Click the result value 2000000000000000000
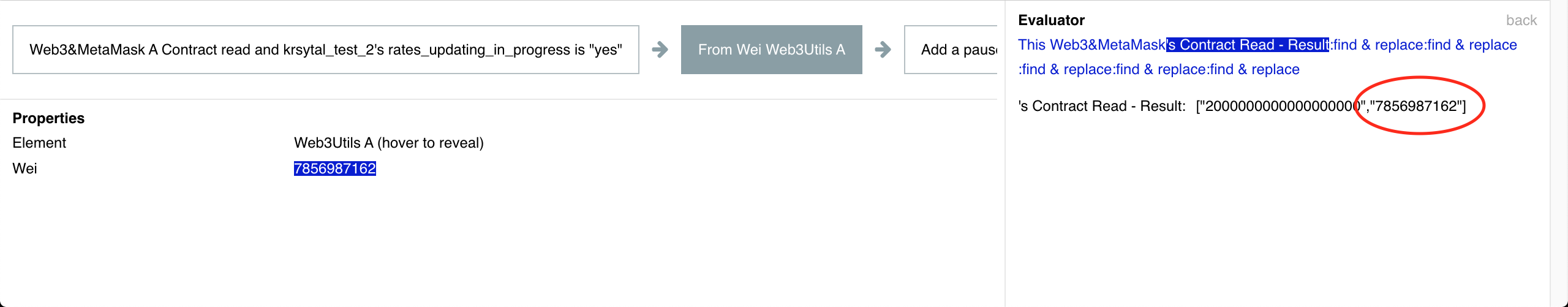 [x=1283, y=106]
